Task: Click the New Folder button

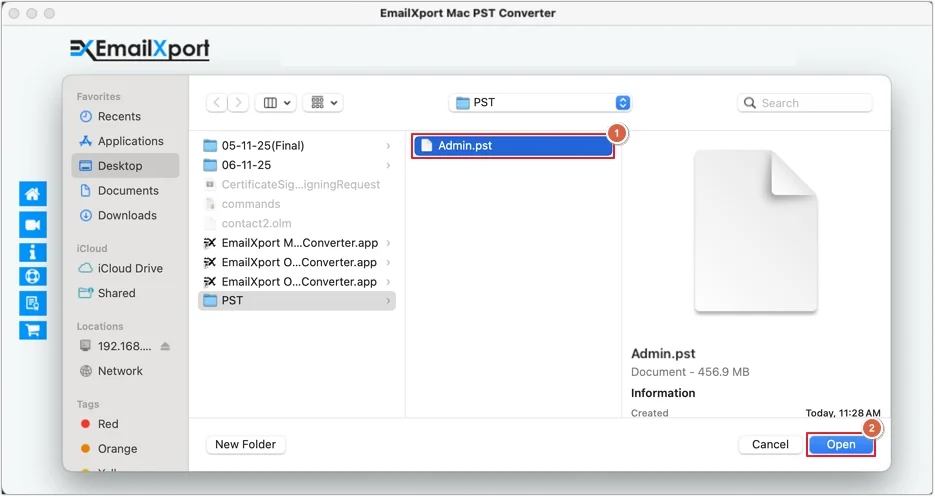Action: (247, 444)
